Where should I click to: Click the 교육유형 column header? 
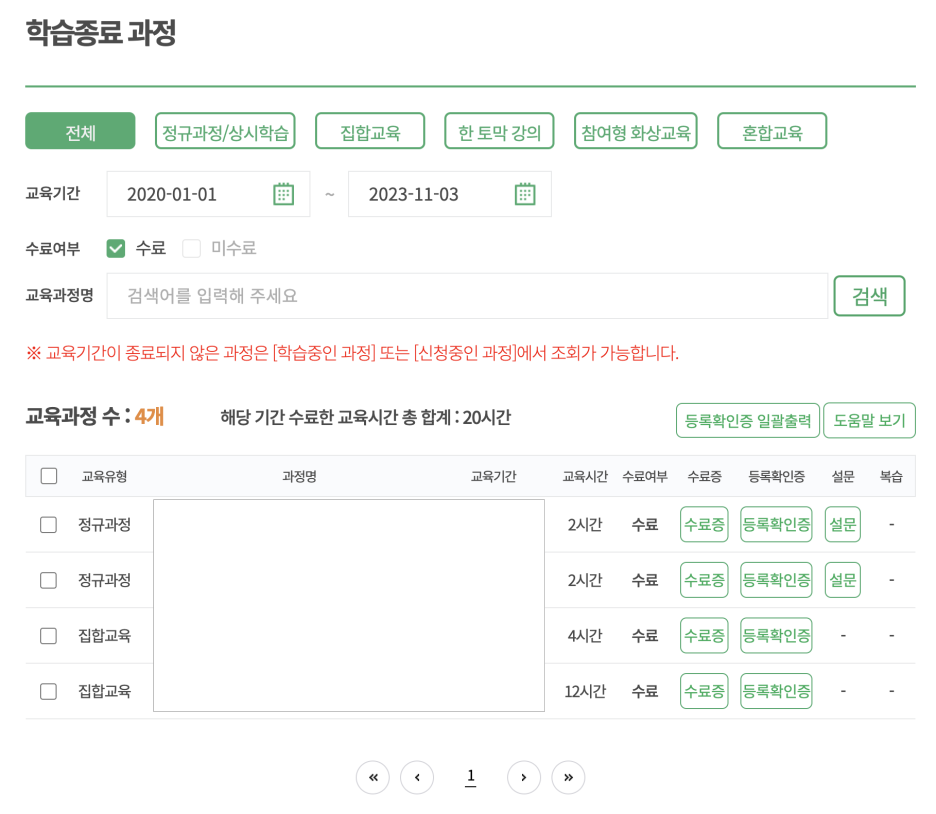[104, 476]
